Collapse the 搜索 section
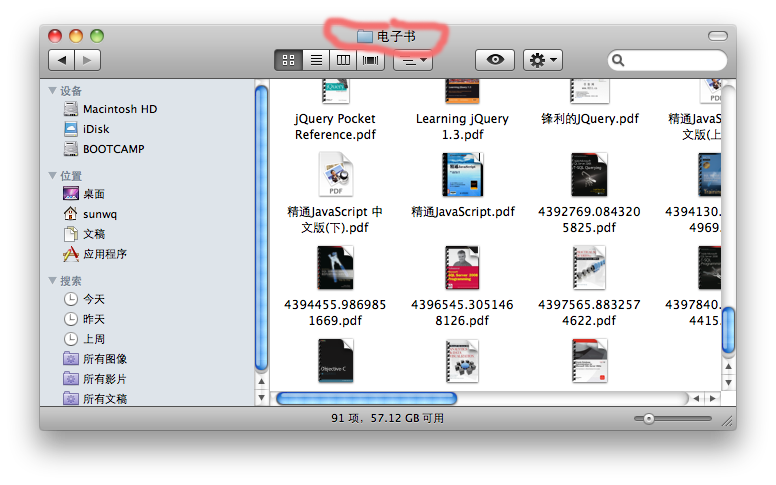776x485 pixels. [x=52, y=281]
